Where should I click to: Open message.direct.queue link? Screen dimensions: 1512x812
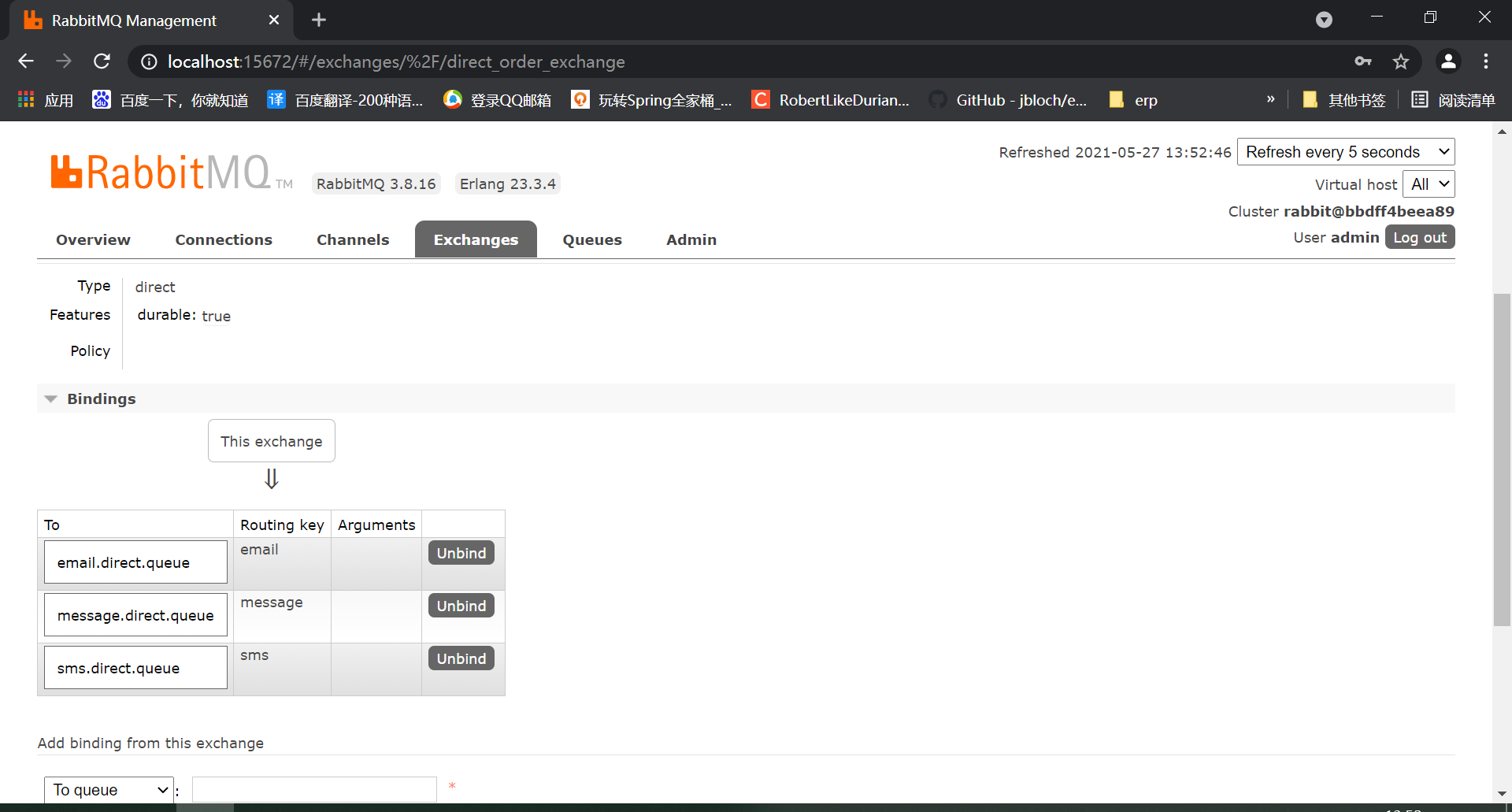pos(135,615)
